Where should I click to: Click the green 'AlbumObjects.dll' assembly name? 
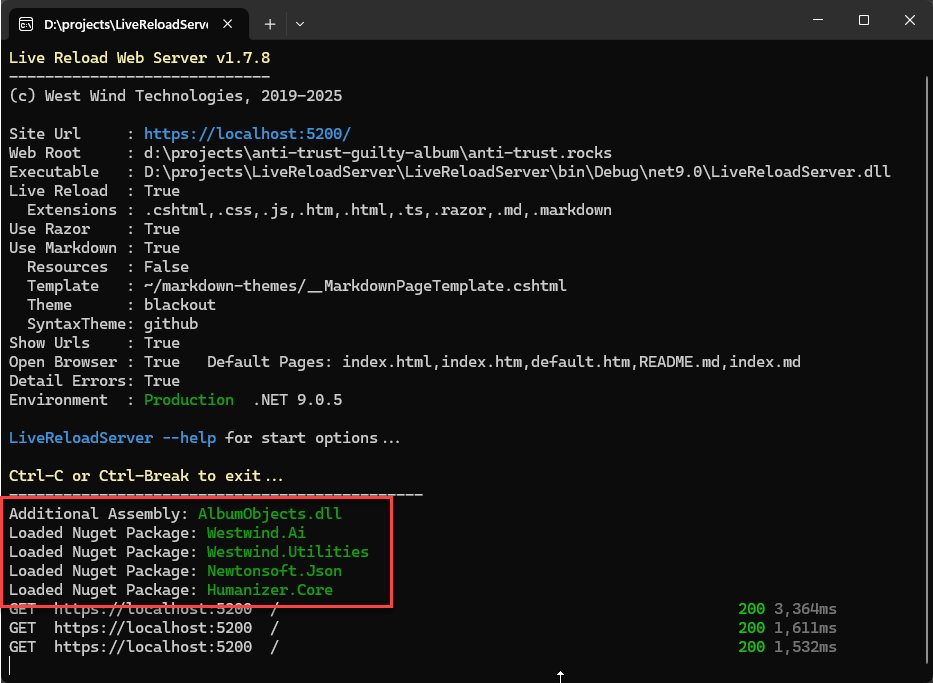coord(270,514)
